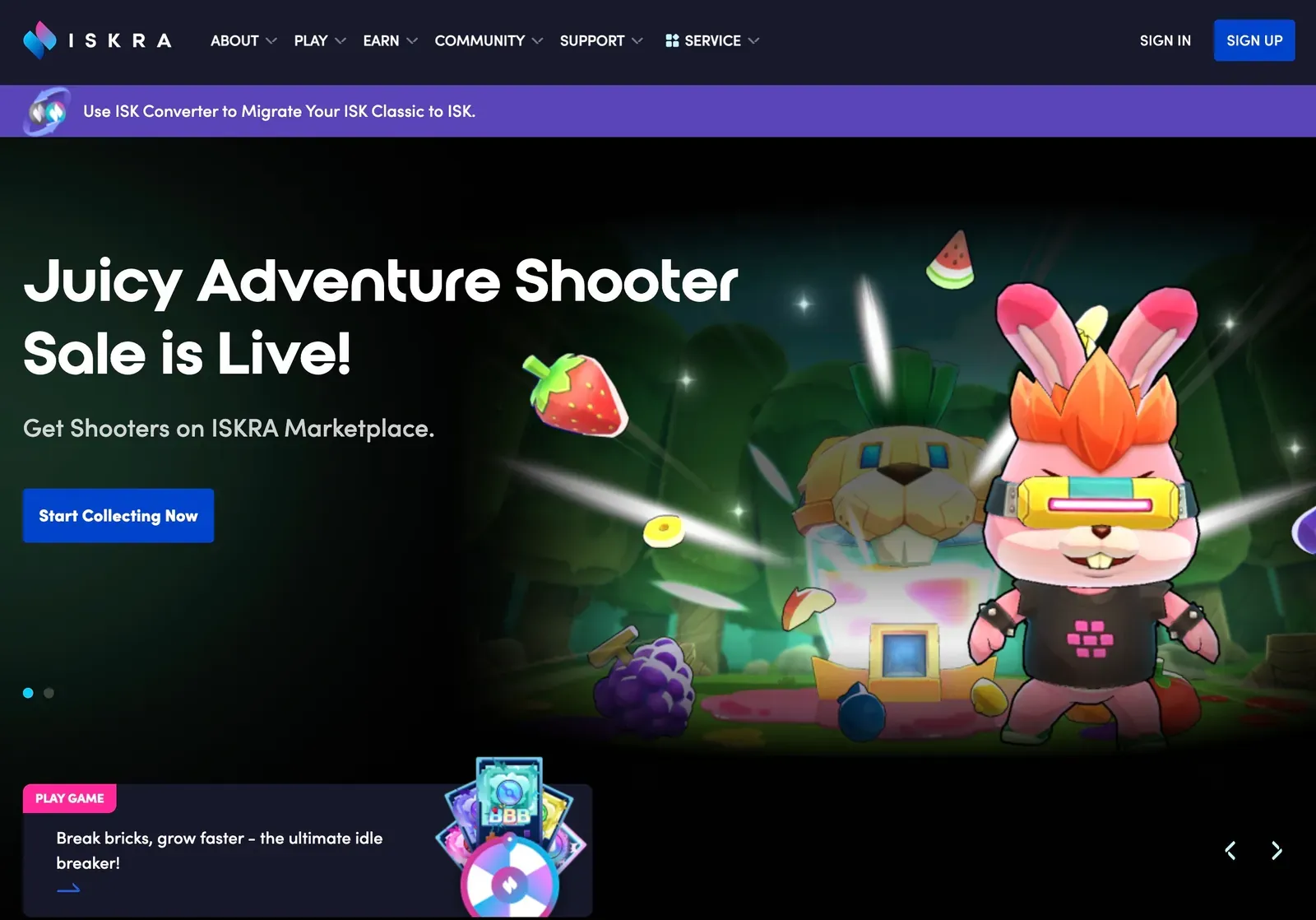
Task: Expand the Earn dropdown chevron
Action: coord(412,40)
